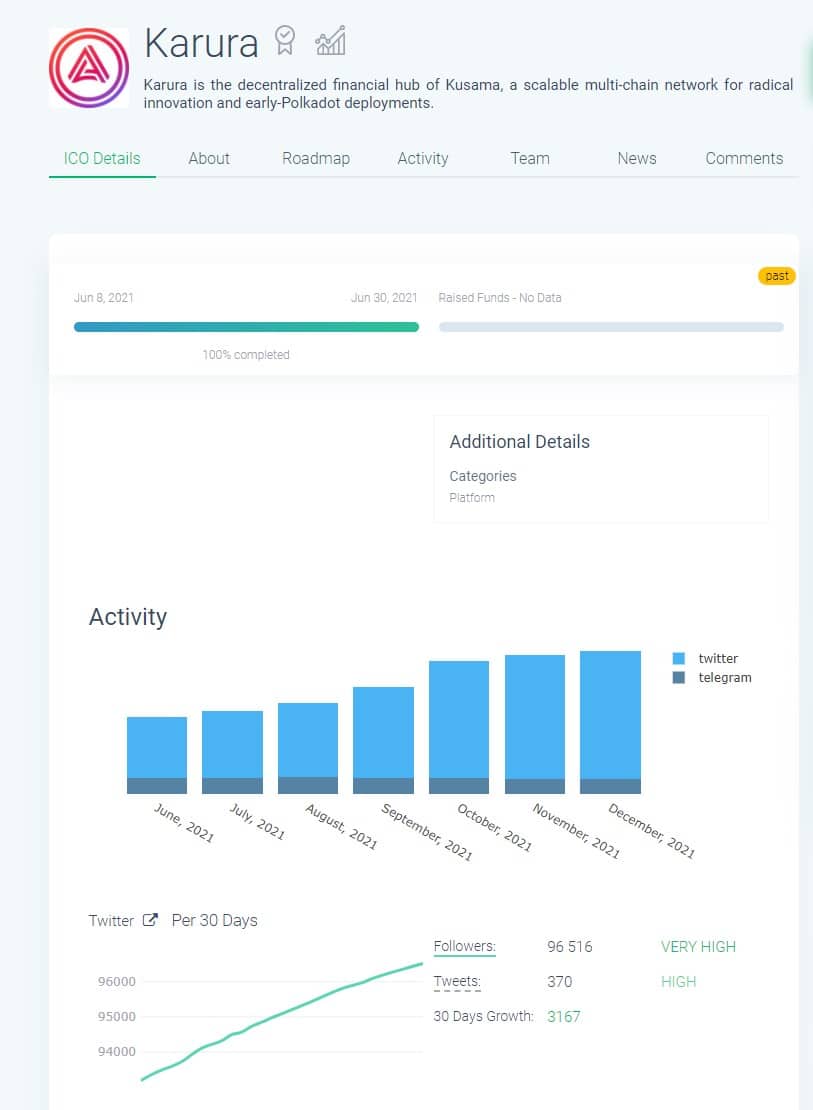This screenshot has height=1110, width=813.
Task: Go to the Team tab
Action: pyautogui.click(x=530, y=158)
